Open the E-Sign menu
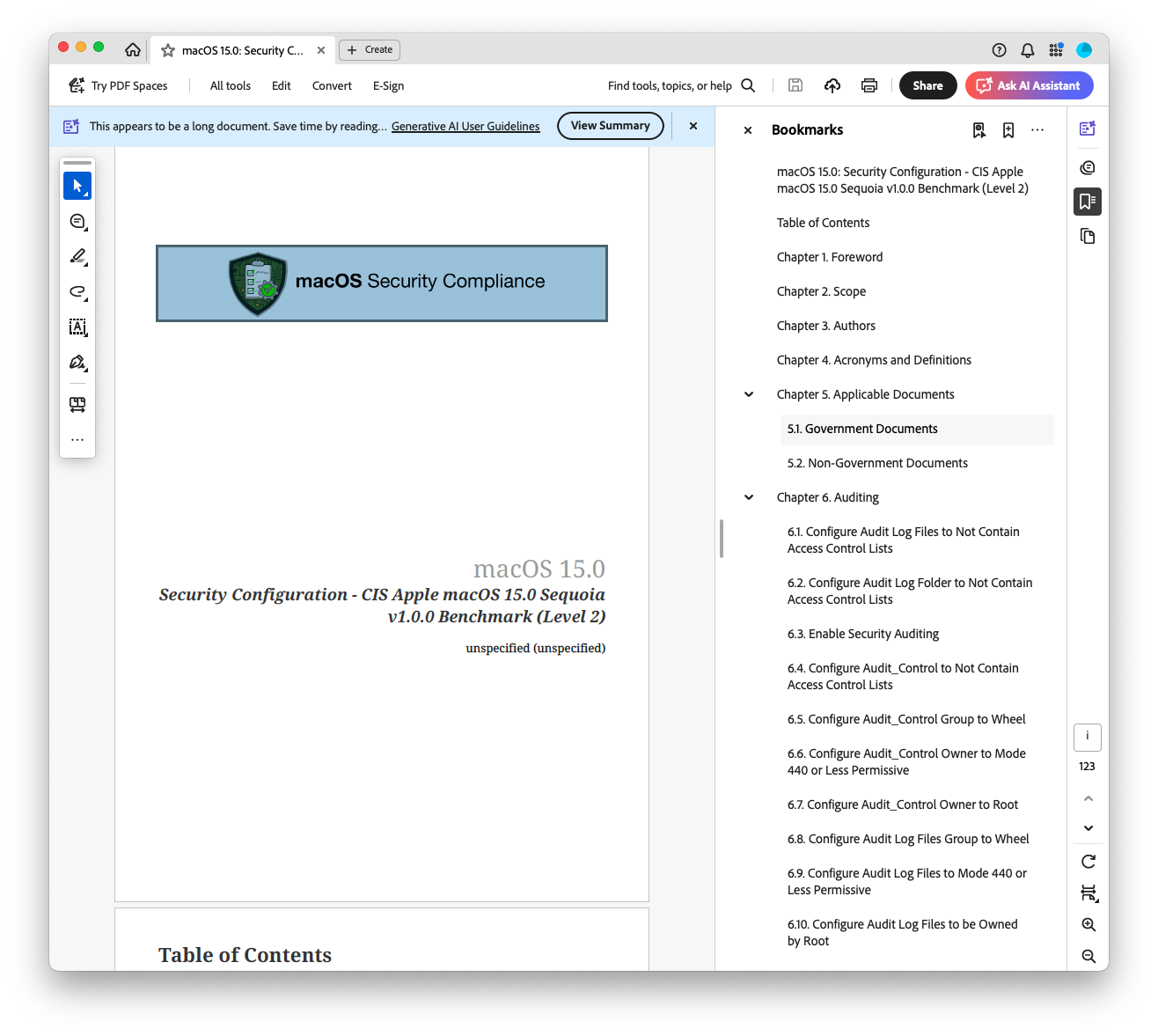This screenshot has height=1036, width=1158. coord(388,85)
